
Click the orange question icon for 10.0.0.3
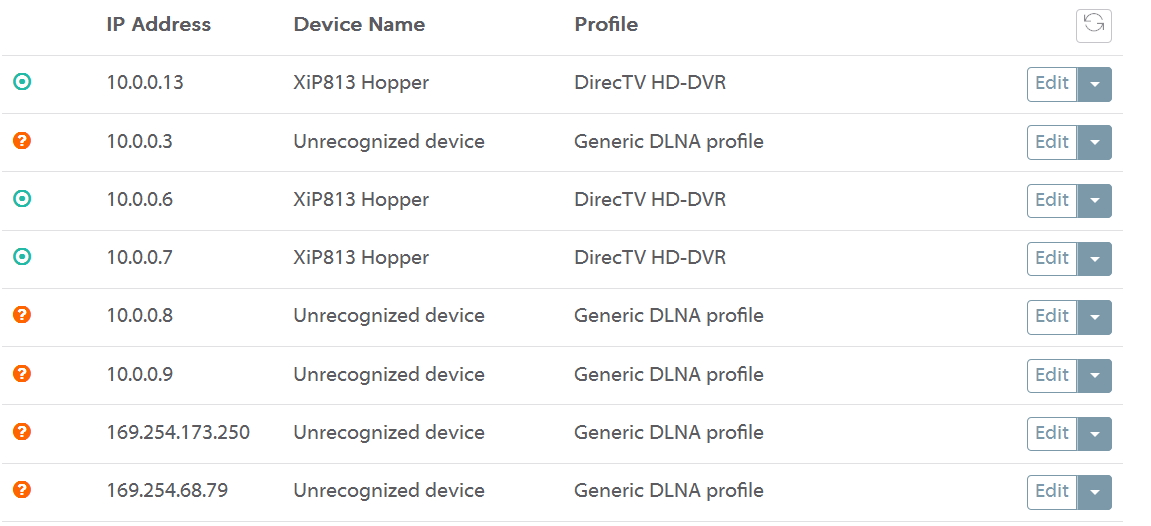pos(22,141)
